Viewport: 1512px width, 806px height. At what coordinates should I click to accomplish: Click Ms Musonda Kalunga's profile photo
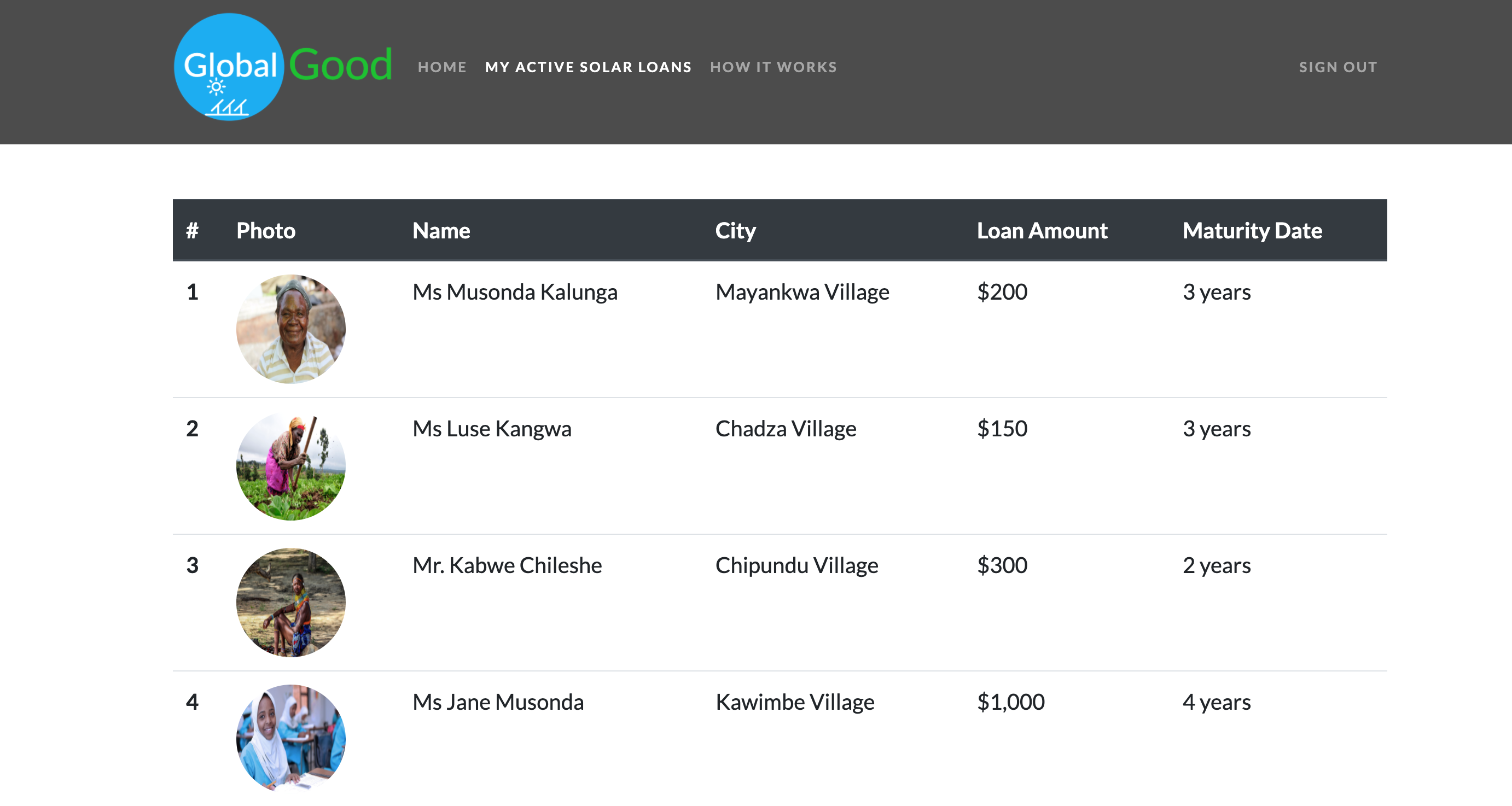tap(290, 329)
